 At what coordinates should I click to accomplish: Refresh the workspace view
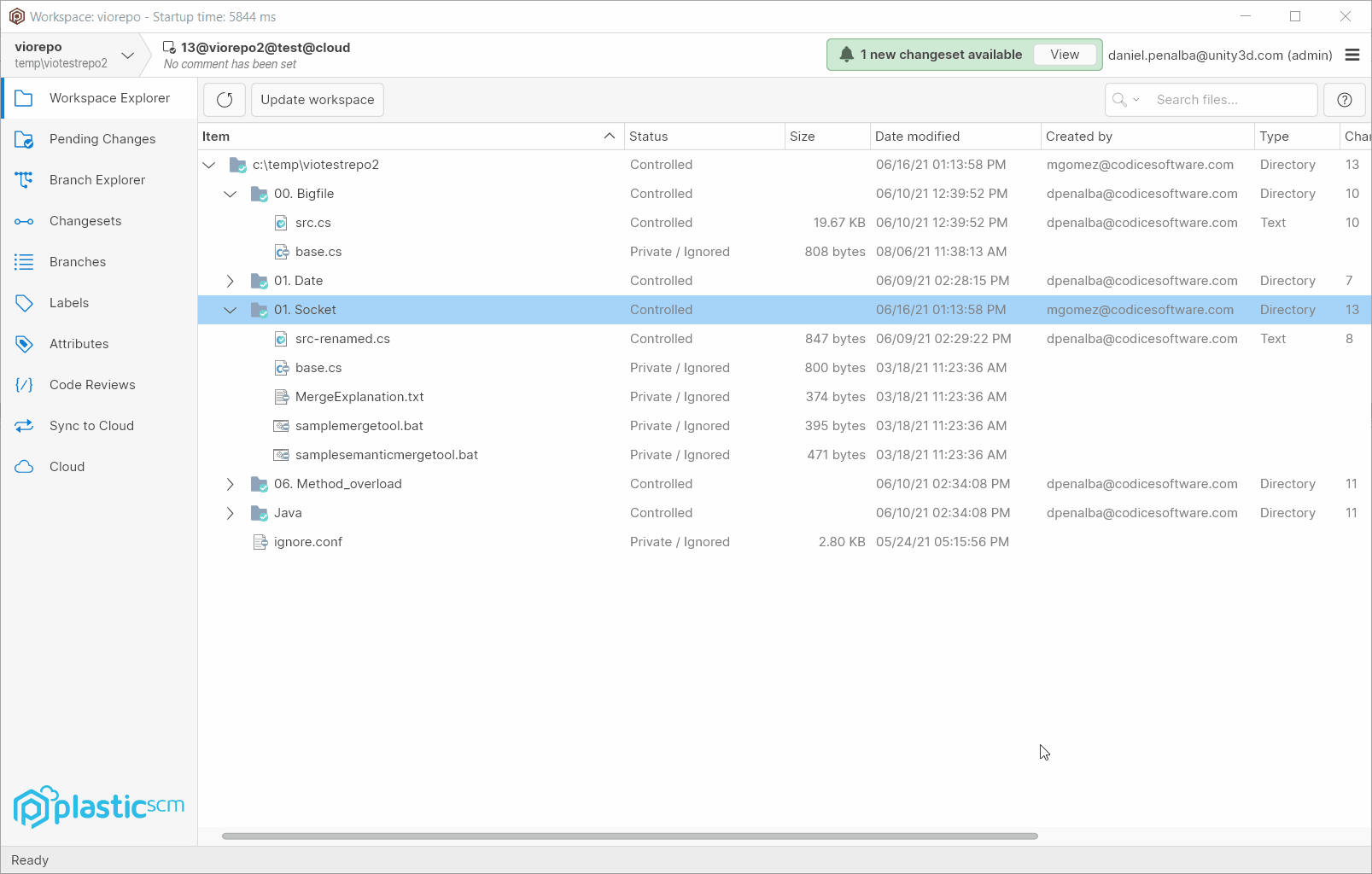224,100
